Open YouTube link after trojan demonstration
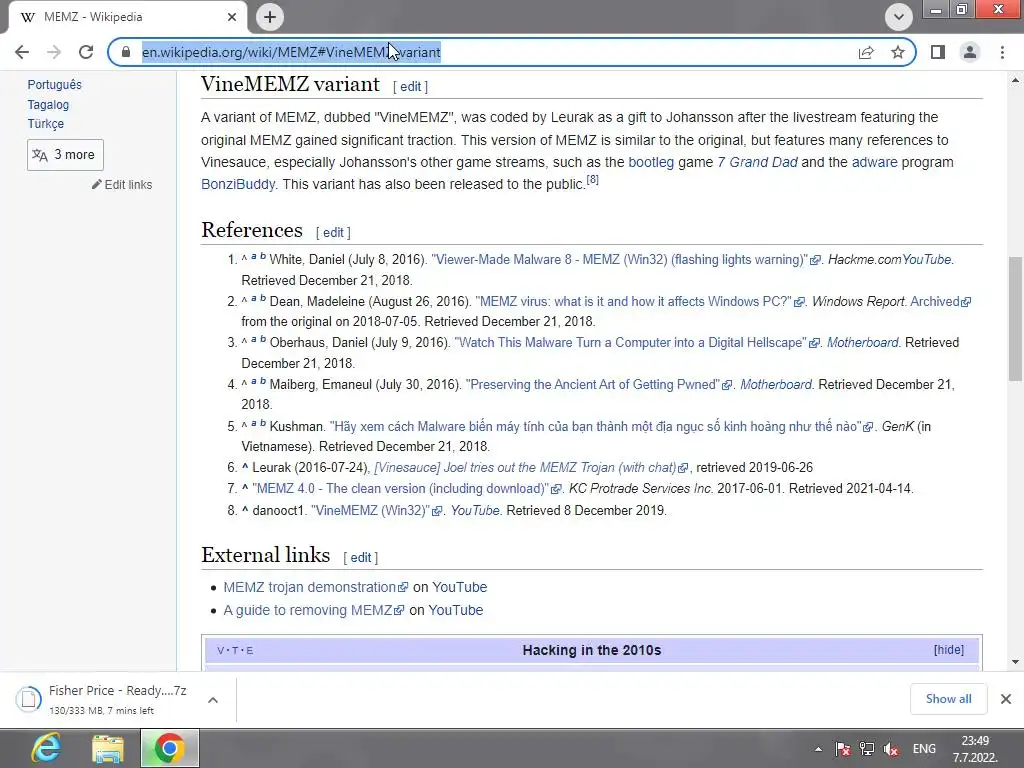The image size is (1024, 768). [x=460, y=587]
